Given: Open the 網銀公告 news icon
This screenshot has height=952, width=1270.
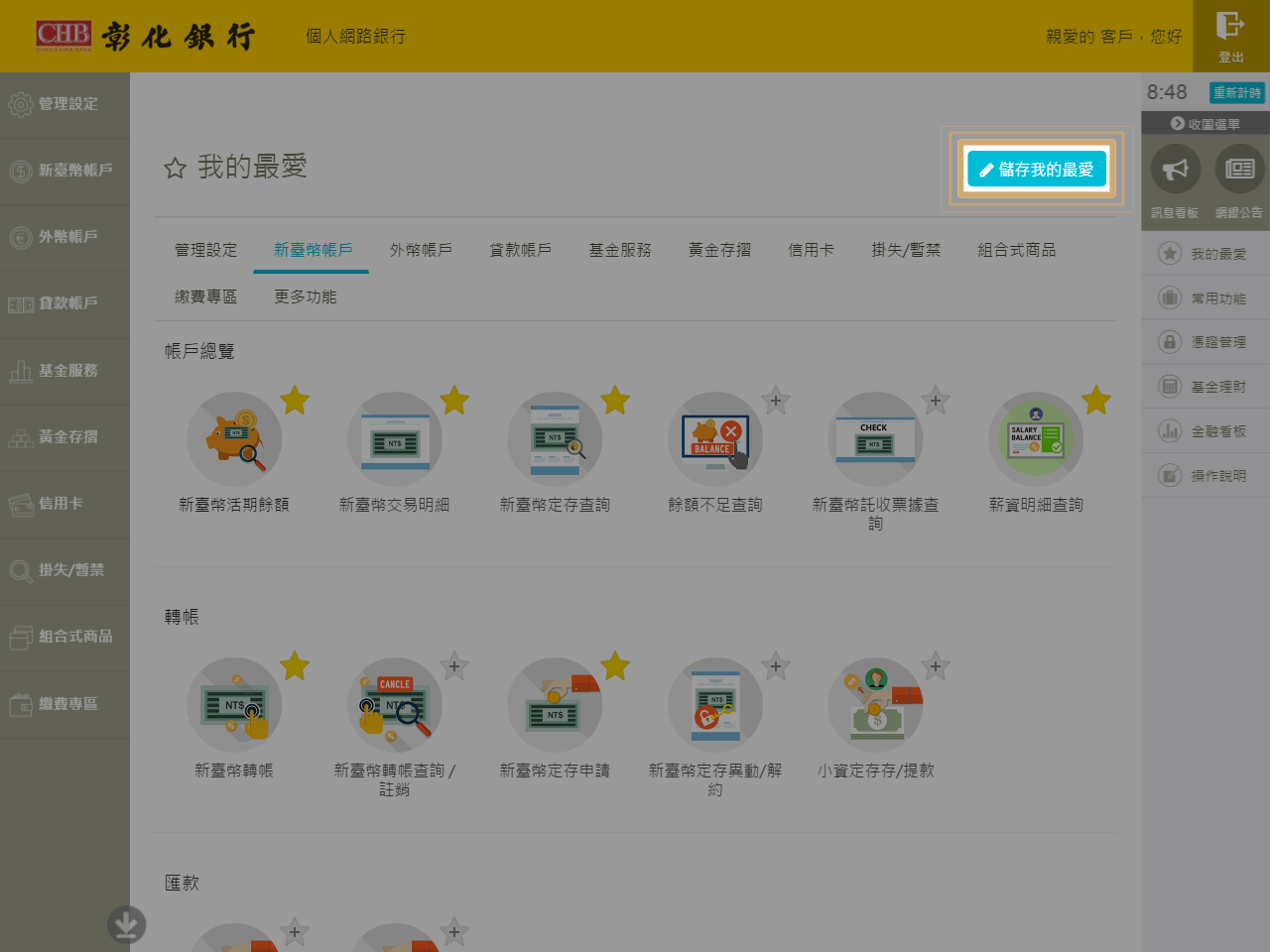Looking at the screenshot, I should point(1239,170).
